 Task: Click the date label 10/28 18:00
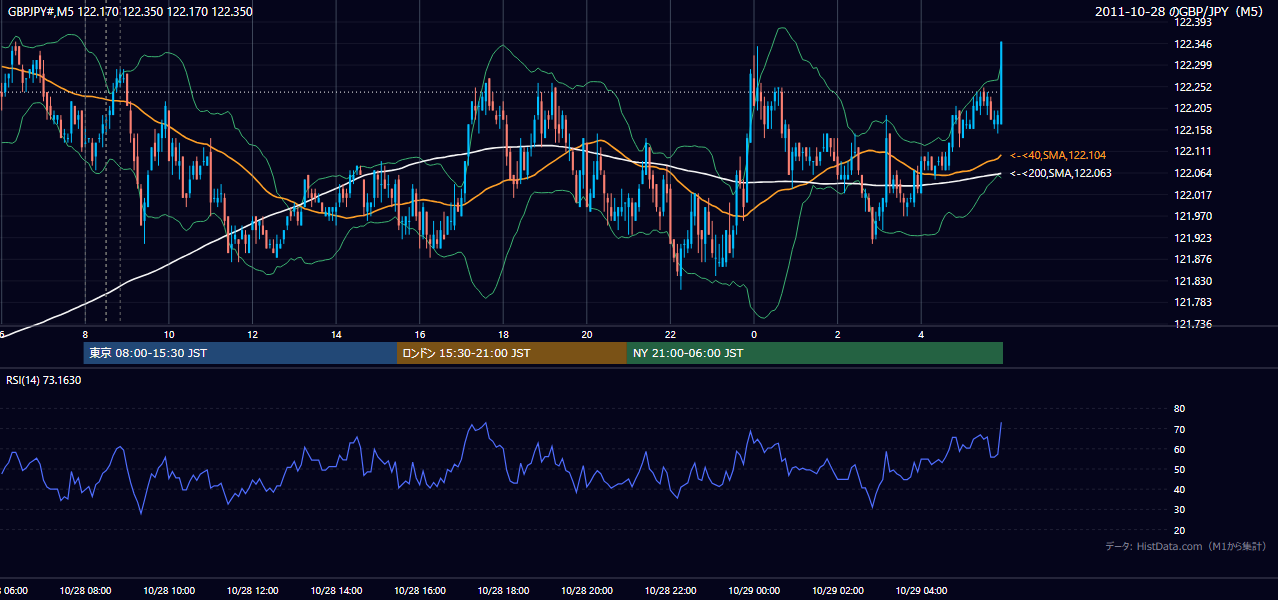pos(503,590)
